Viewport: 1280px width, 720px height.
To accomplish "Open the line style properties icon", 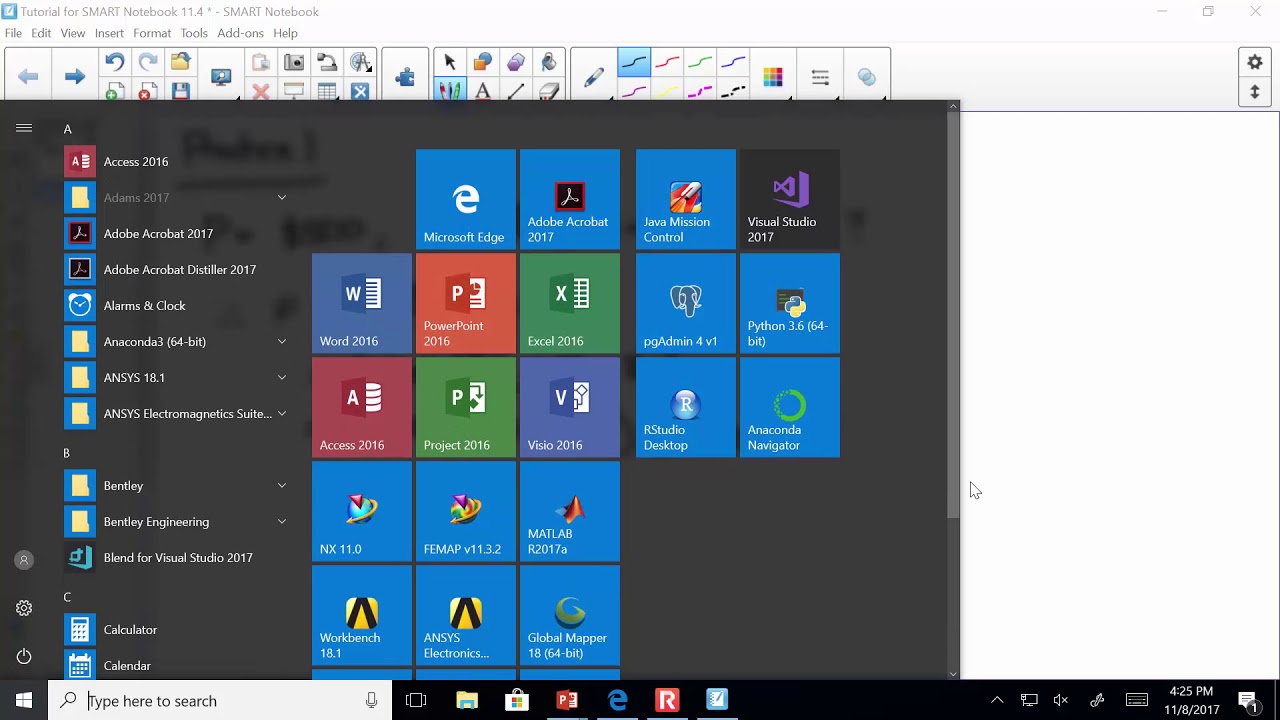I will tap(820, 77).
